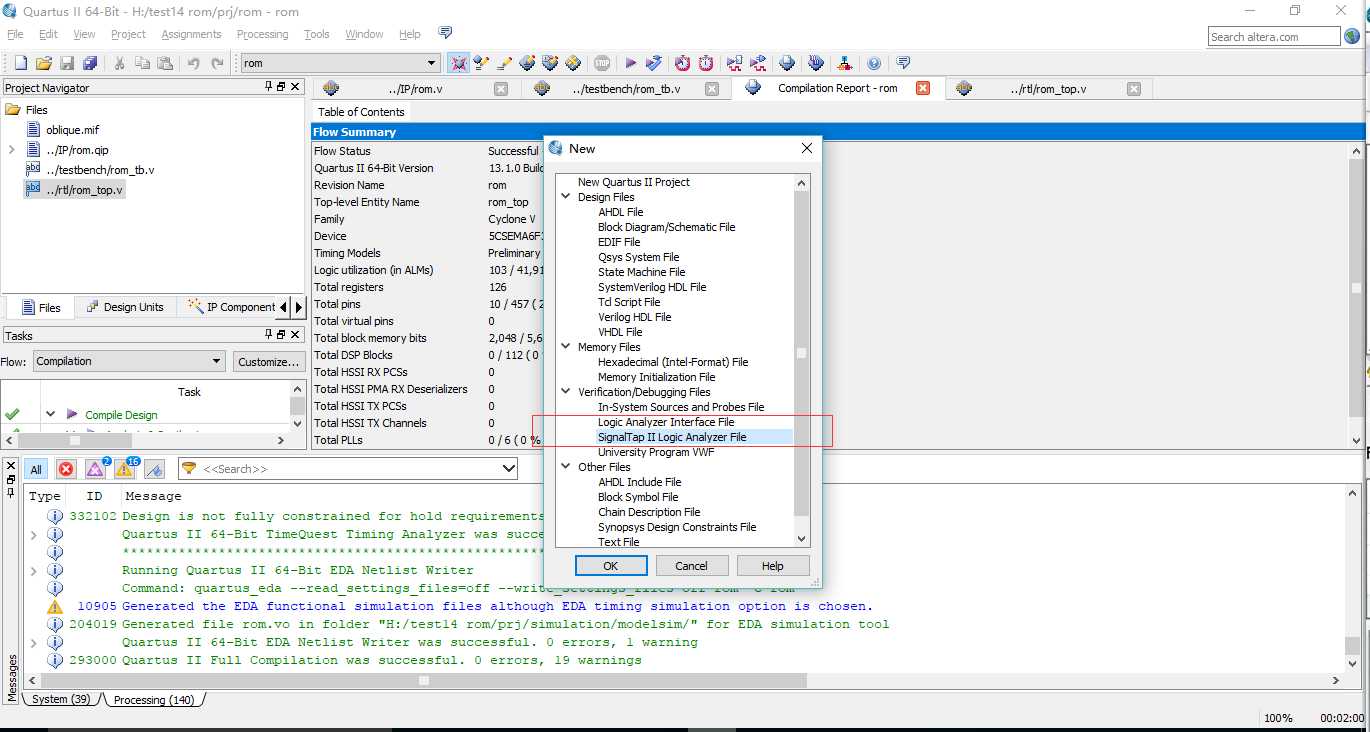1370x732 pixels.
Task: Expand the ../IP/rom.qip tree node
Action: pyautogui.click(x=11, y=150)
